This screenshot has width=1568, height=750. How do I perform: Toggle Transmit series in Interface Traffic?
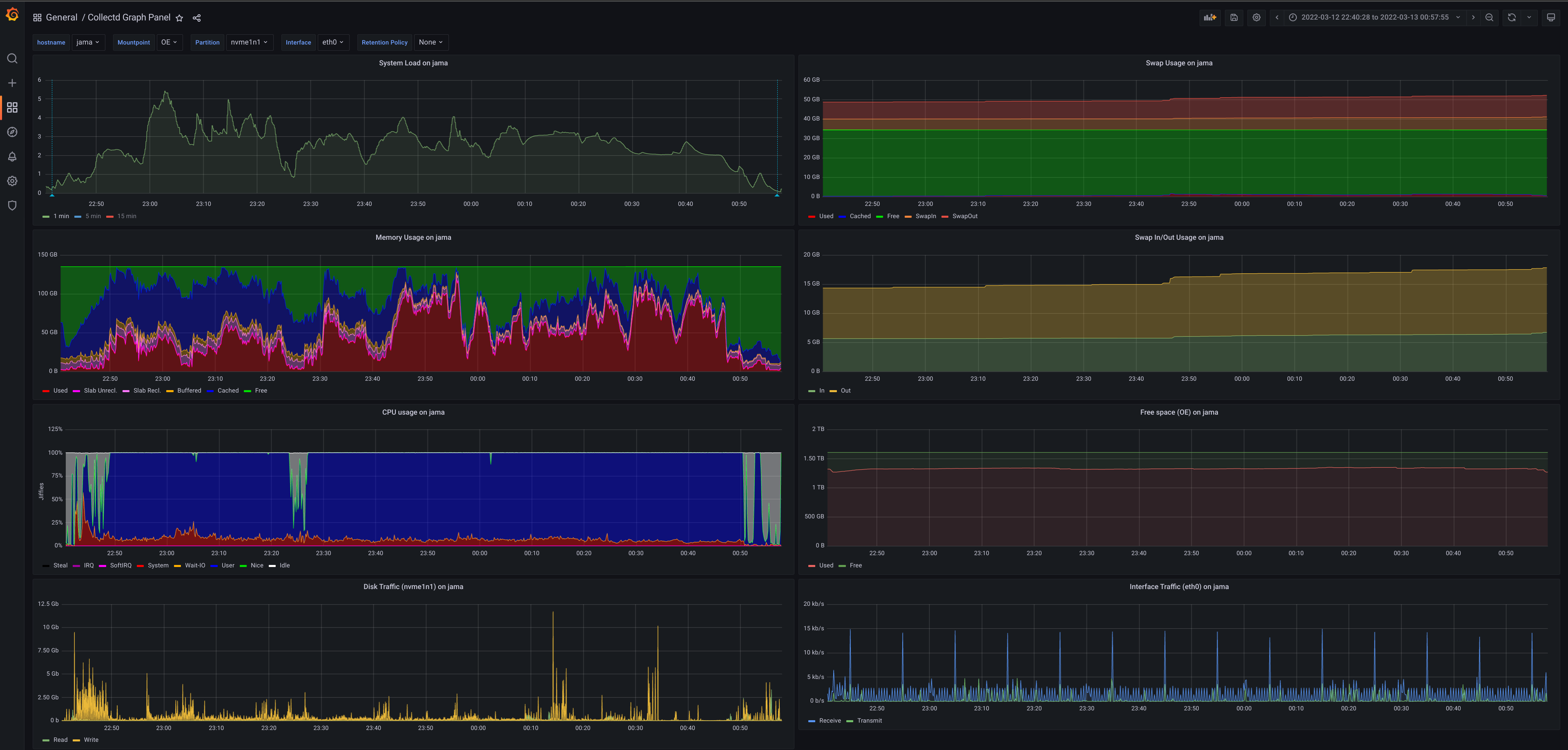tap(869, 721)
